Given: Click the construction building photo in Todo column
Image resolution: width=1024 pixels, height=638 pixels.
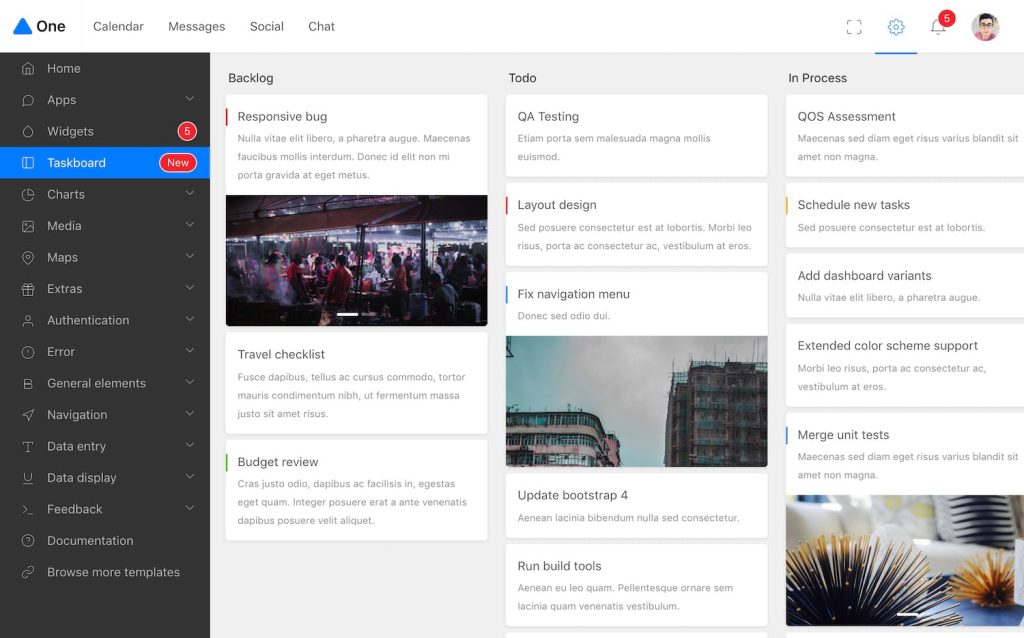Looking at the screenshot, I should [637, 400].
